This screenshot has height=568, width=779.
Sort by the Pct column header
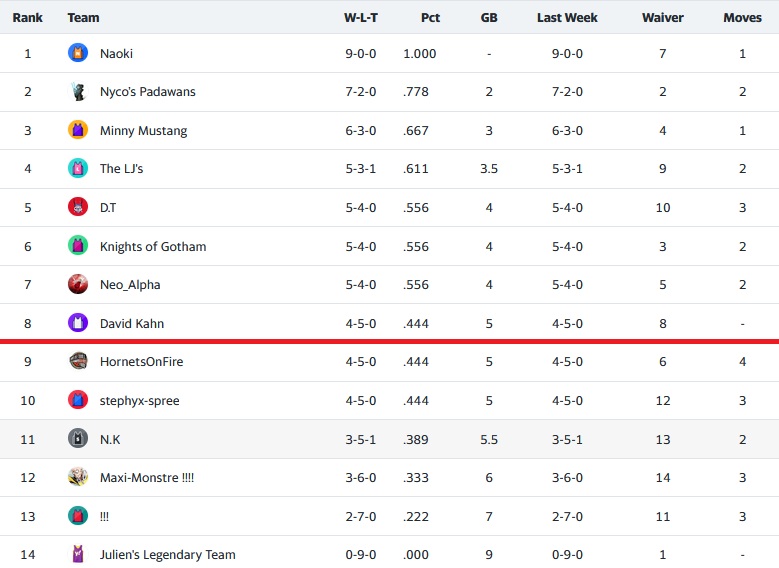(x=432, y=17)
